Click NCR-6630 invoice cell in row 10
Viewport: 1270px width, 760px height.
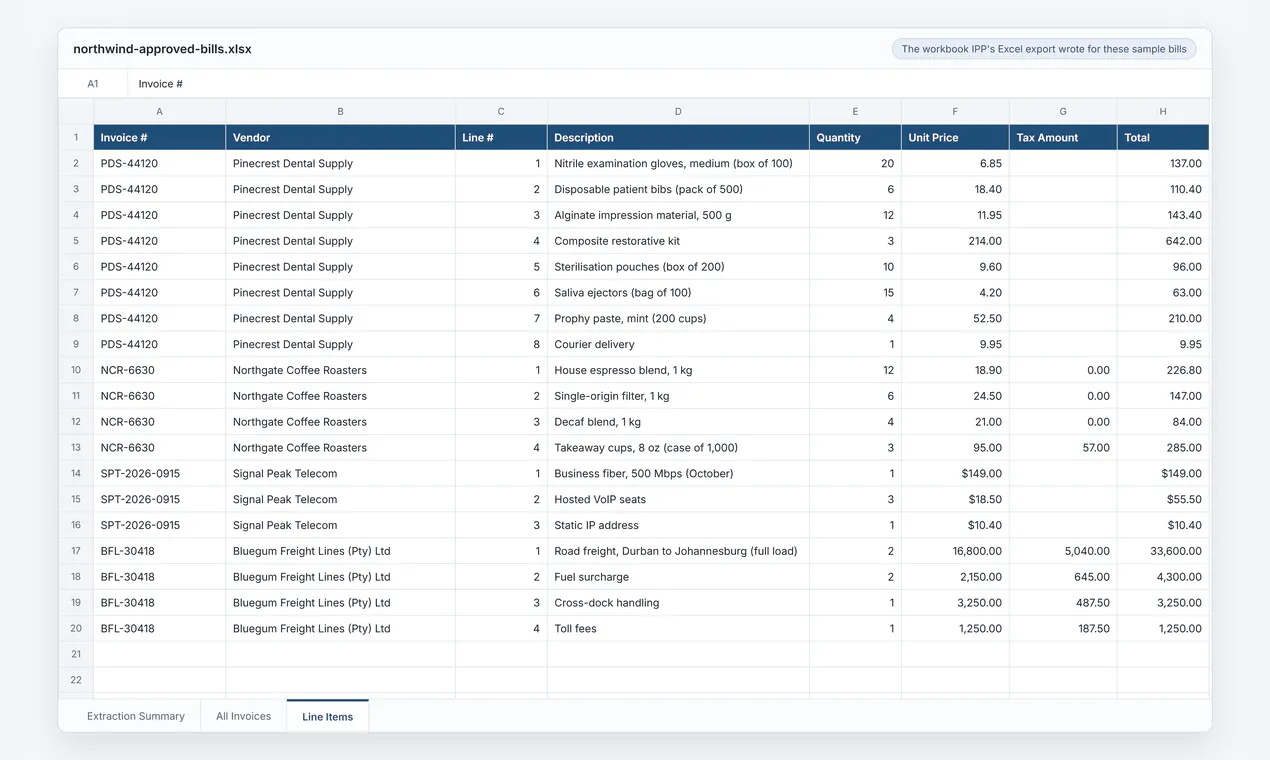point(160,370)
